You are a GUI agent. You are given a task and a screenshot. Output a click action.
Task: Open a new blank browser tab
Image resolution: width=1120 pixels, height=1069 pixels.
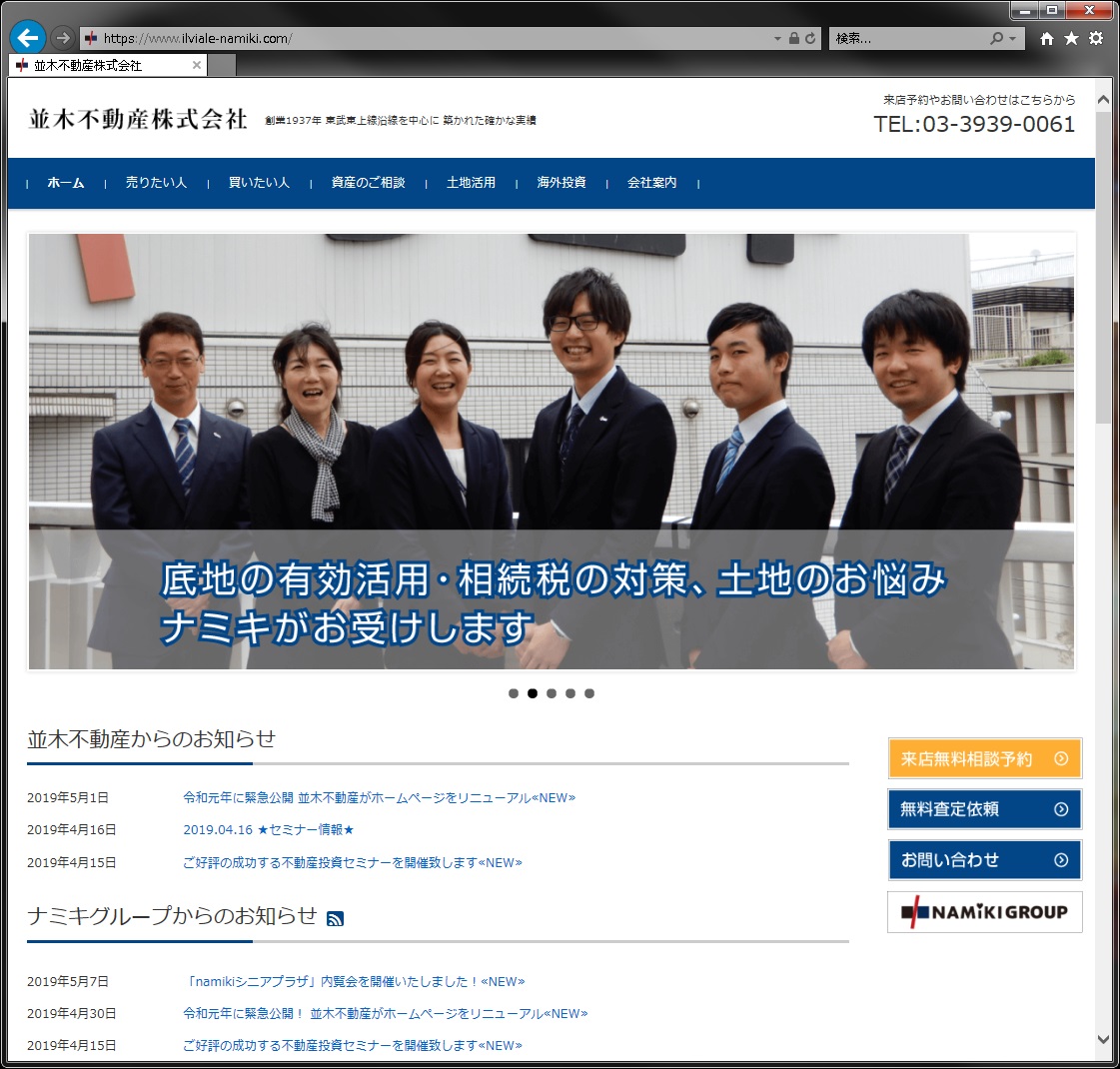pyautogui.click(x=222, y=66)
